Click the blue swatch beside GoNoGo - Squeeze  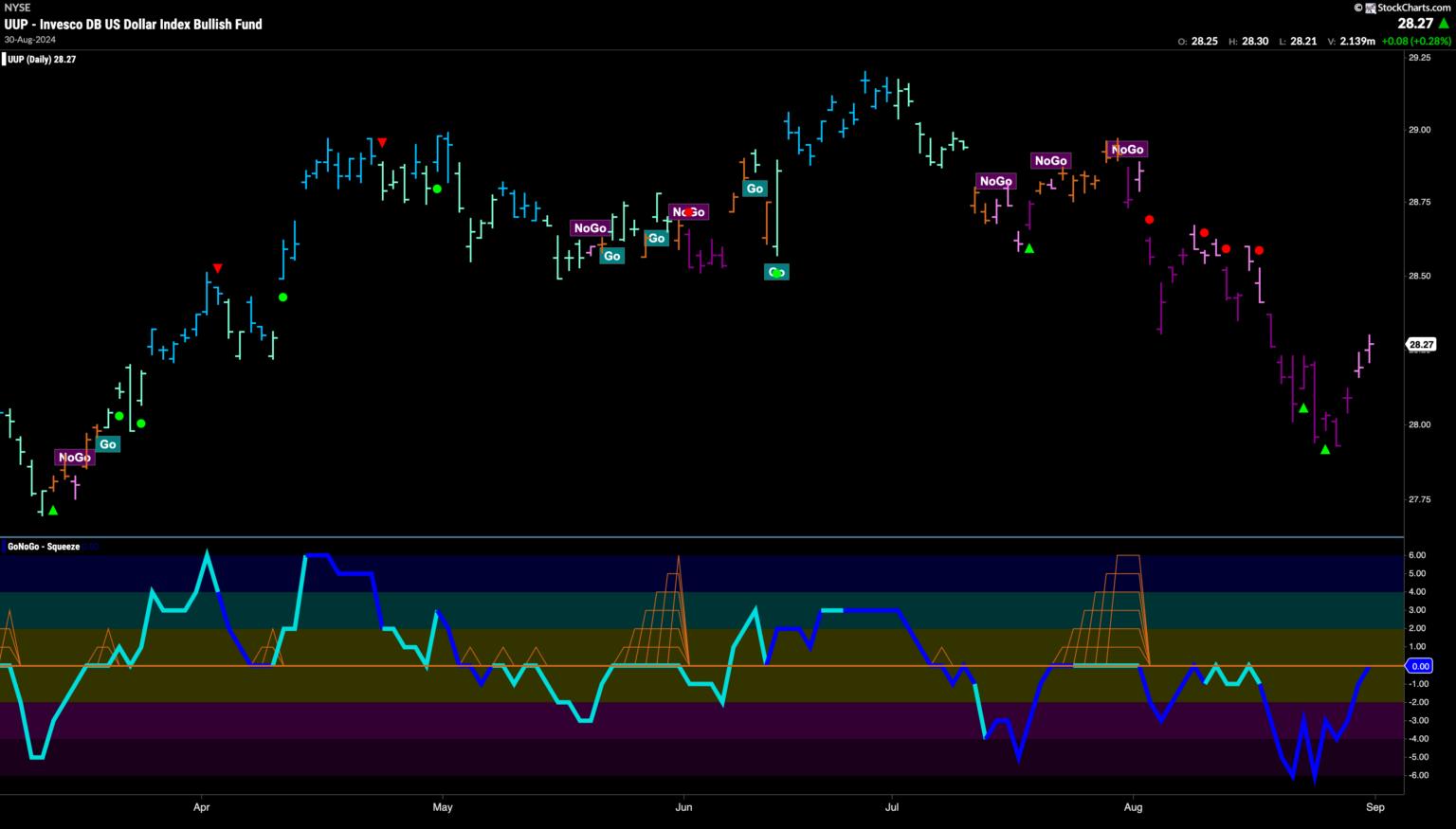pos(4,547)
